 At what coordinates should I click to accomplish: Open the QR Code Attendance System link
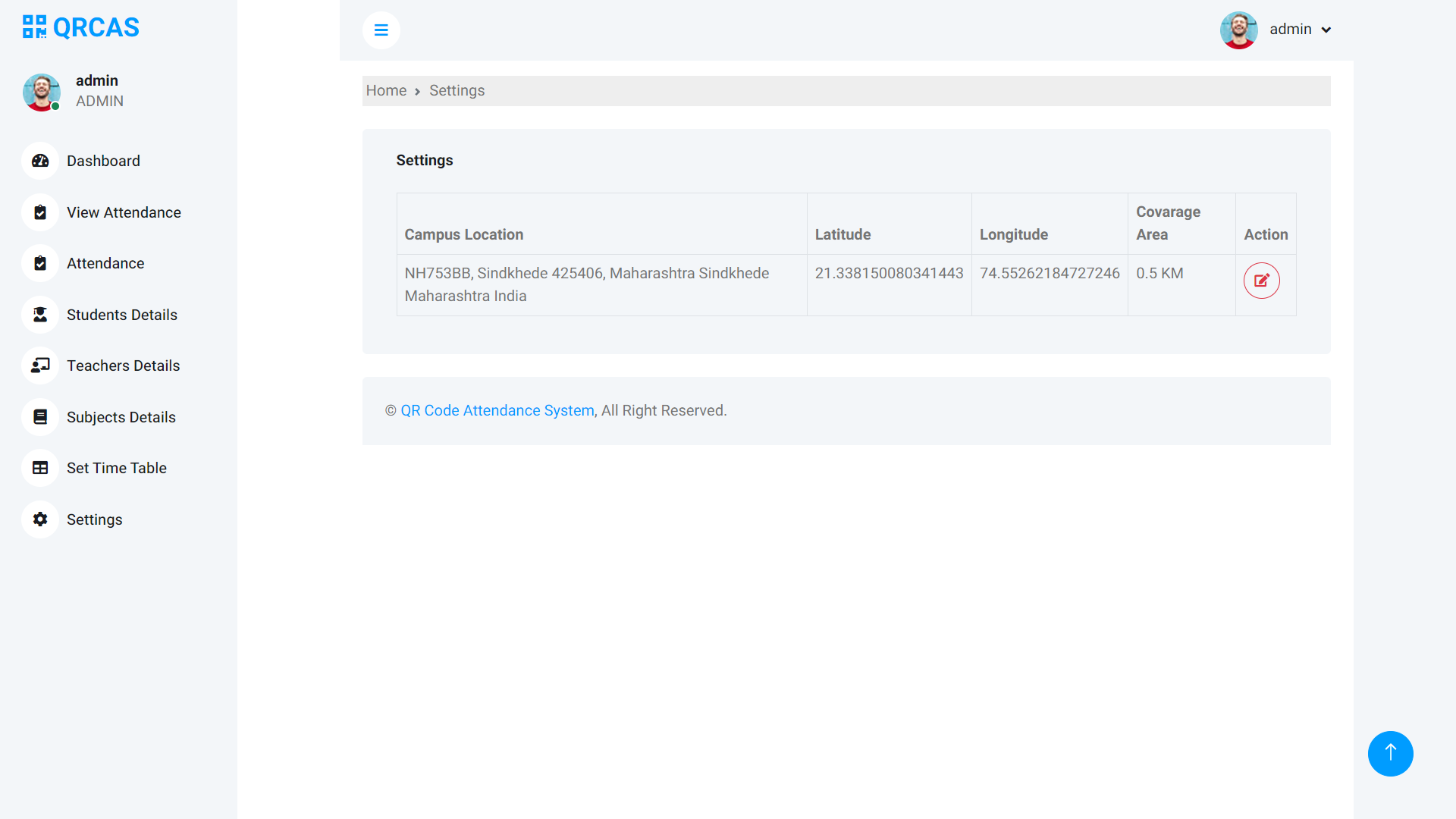coord(497,410)
